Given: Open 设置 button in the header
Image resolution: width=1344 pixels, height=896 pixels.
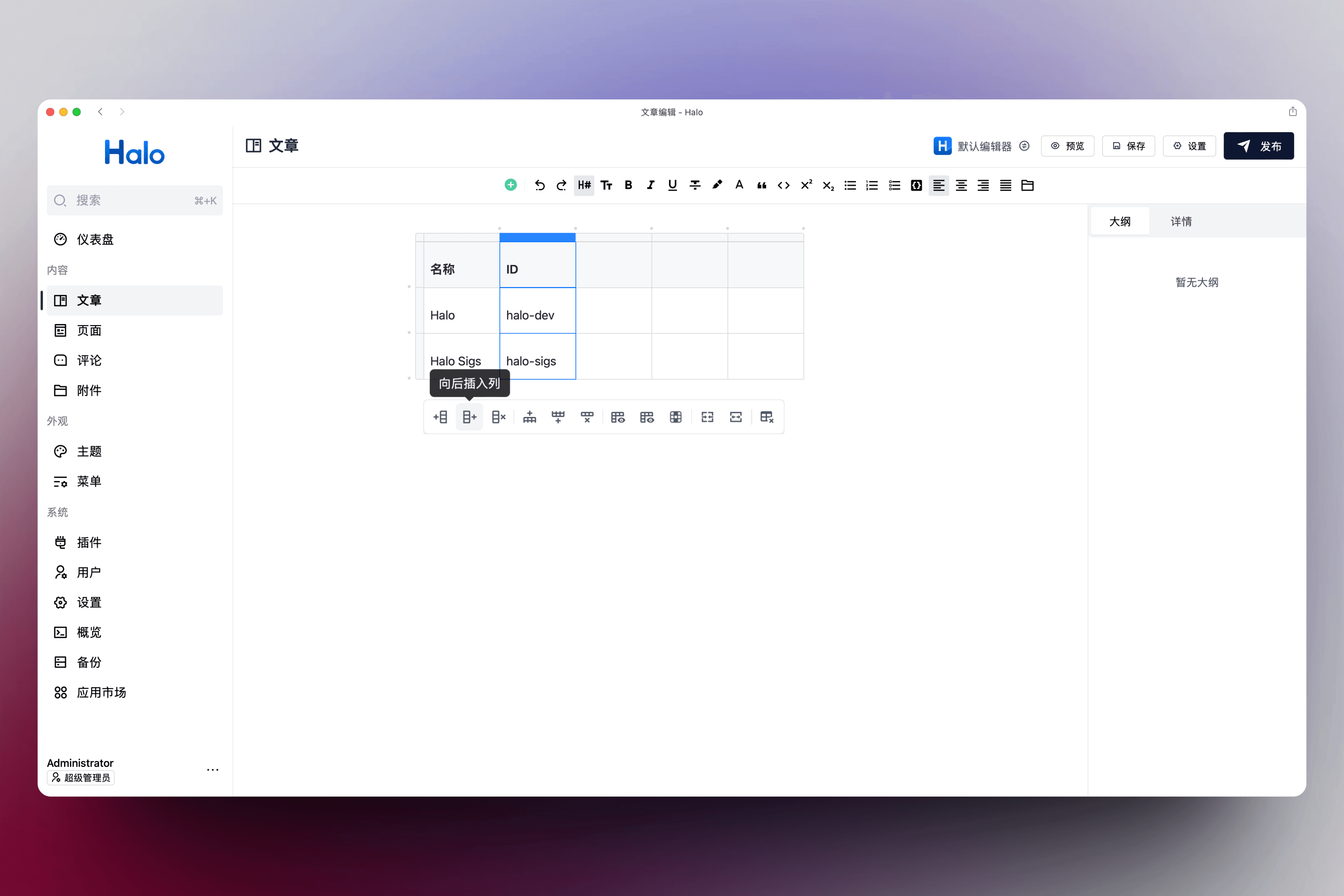Looking at the screenshot, I should click(1190, 146).
